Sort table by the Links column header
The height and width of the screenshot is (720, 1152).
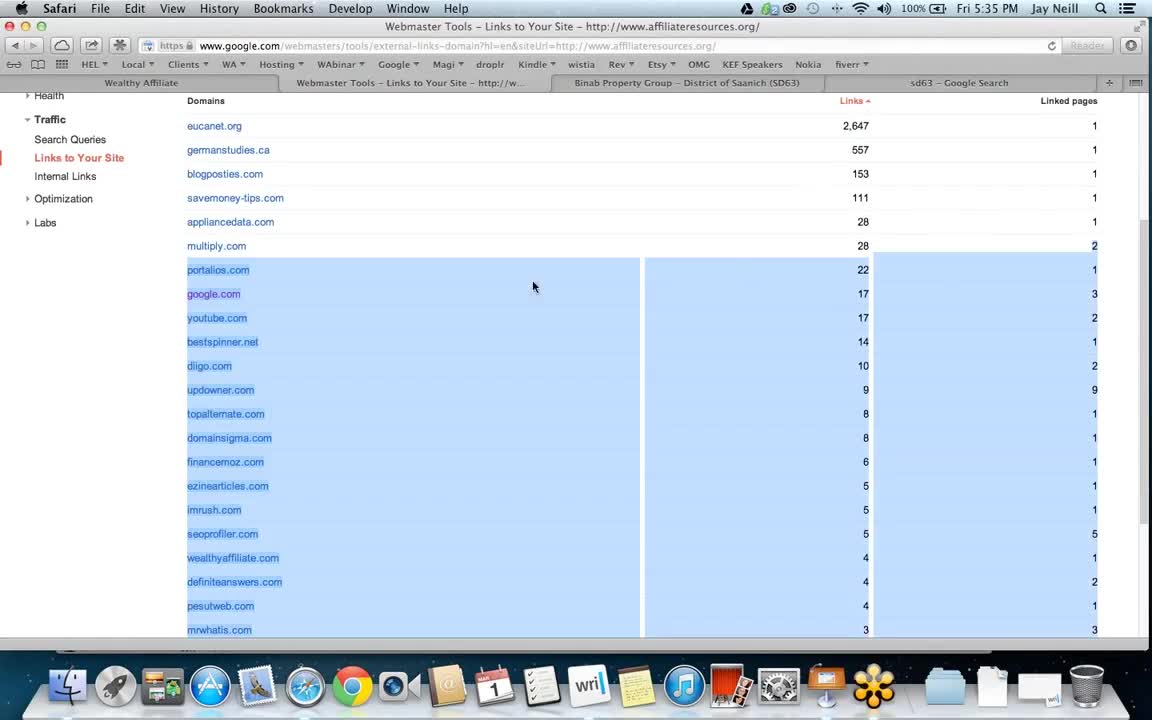tap(854, 101)
